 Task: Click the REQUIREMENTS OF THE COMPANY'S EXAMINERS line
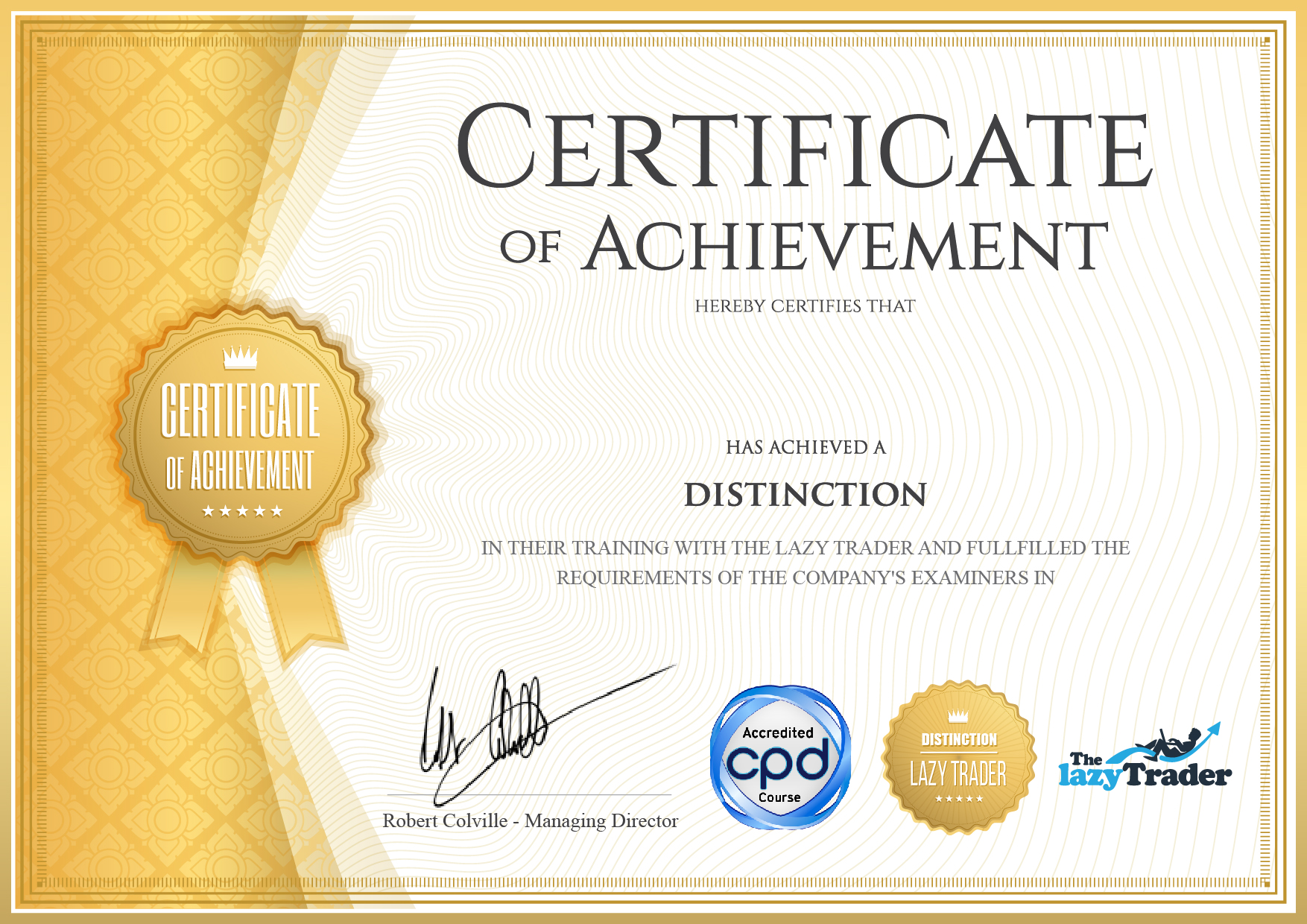805,577
